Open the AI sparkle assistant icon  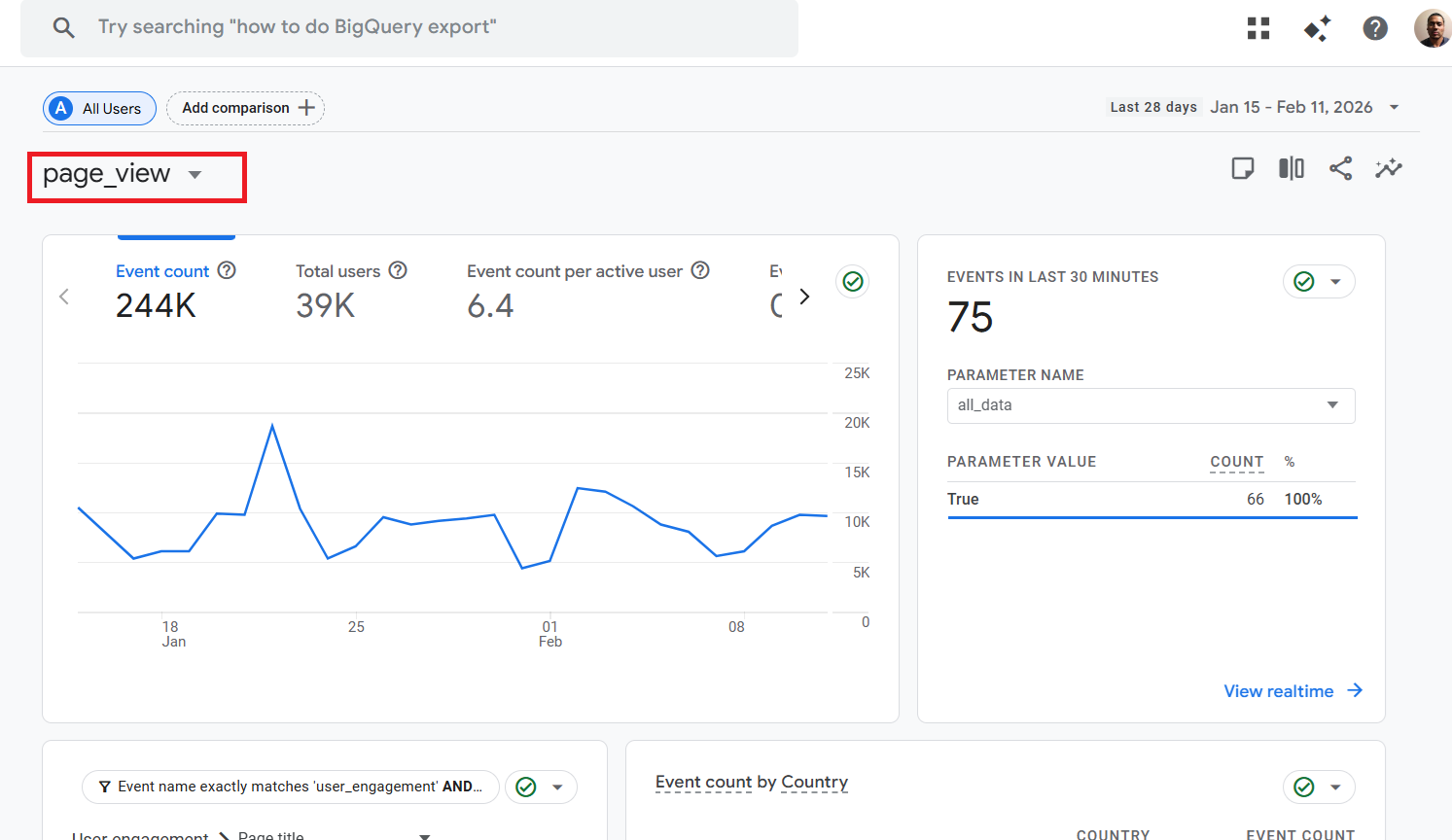coord(1317,29)
